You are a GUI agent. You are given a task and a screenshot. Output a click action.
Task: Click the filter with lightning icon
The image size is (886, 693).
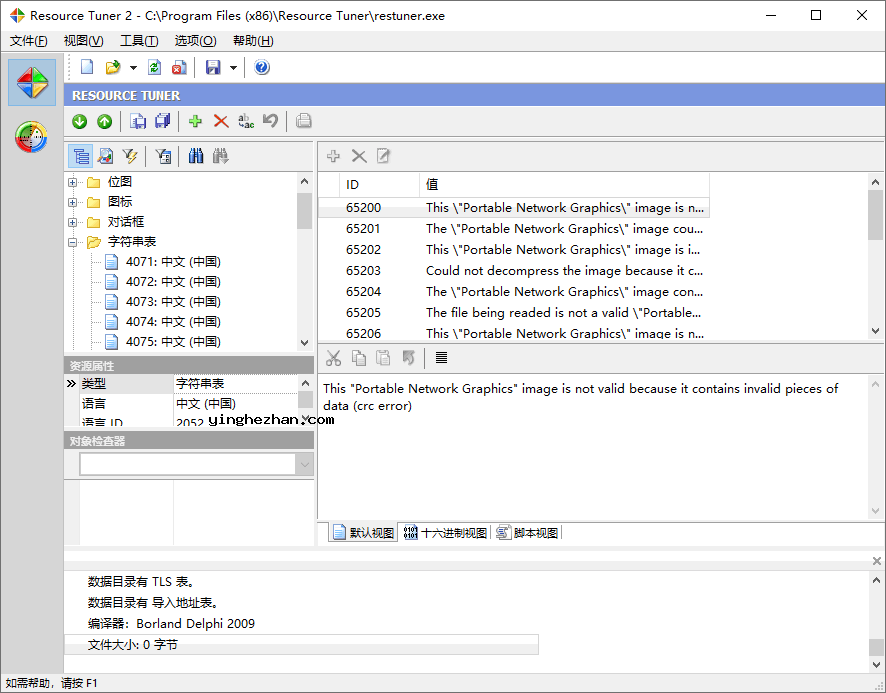pos(130,156)
